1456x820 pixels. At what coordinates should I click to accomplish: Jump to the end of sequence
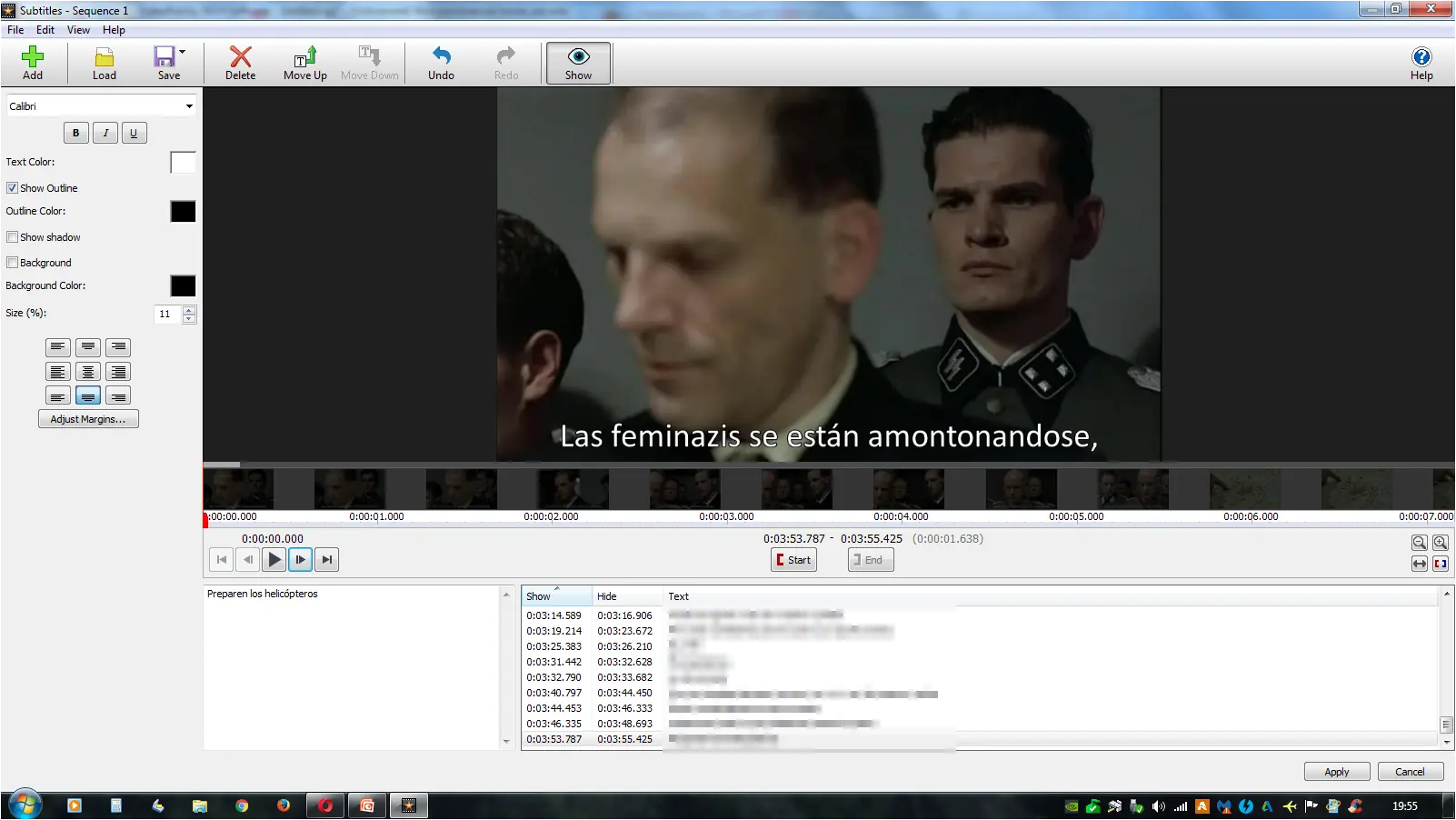[327, 560]
